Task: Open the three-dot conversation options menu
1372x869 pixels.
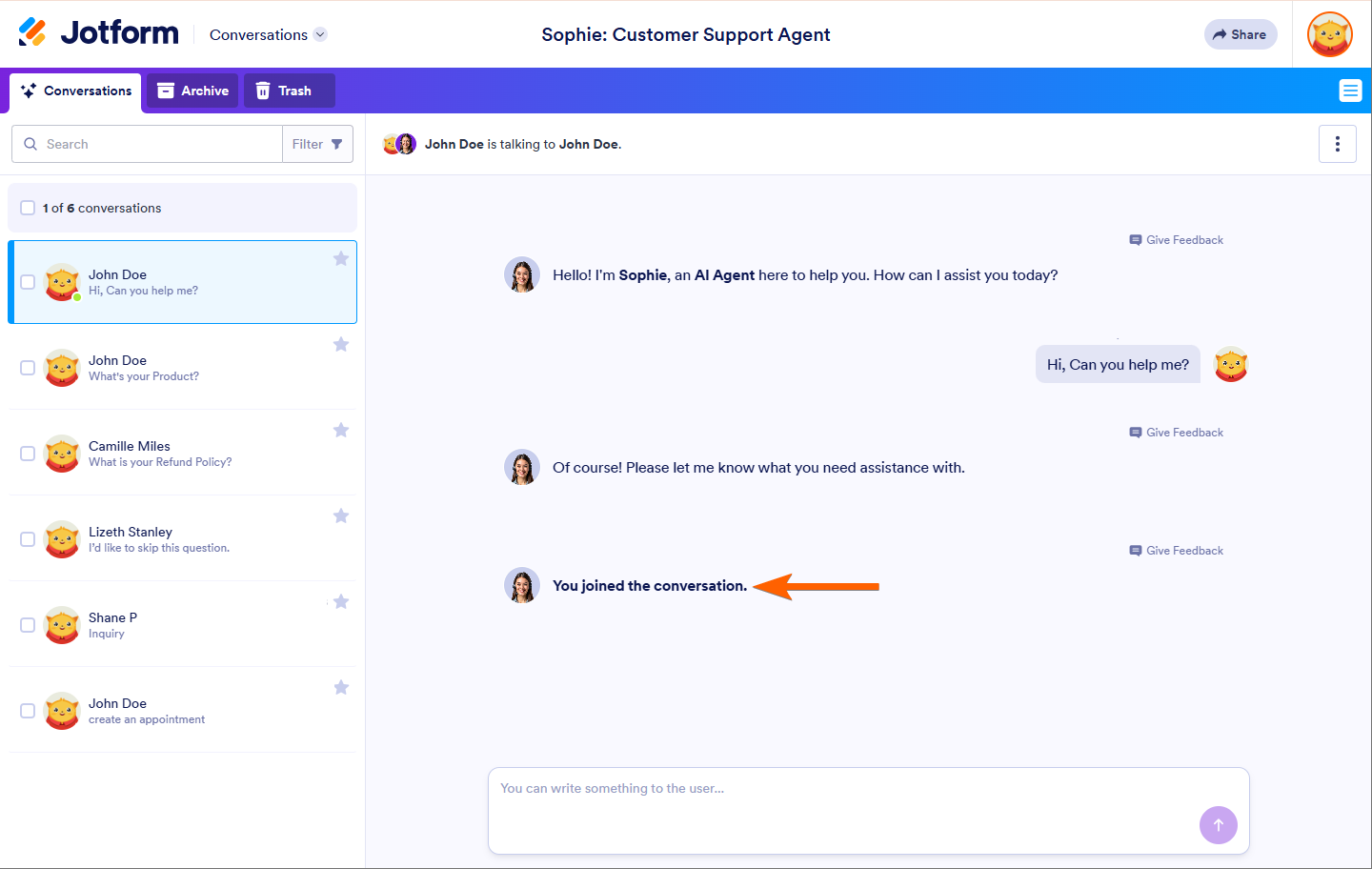Action: tap(1337, 144)
